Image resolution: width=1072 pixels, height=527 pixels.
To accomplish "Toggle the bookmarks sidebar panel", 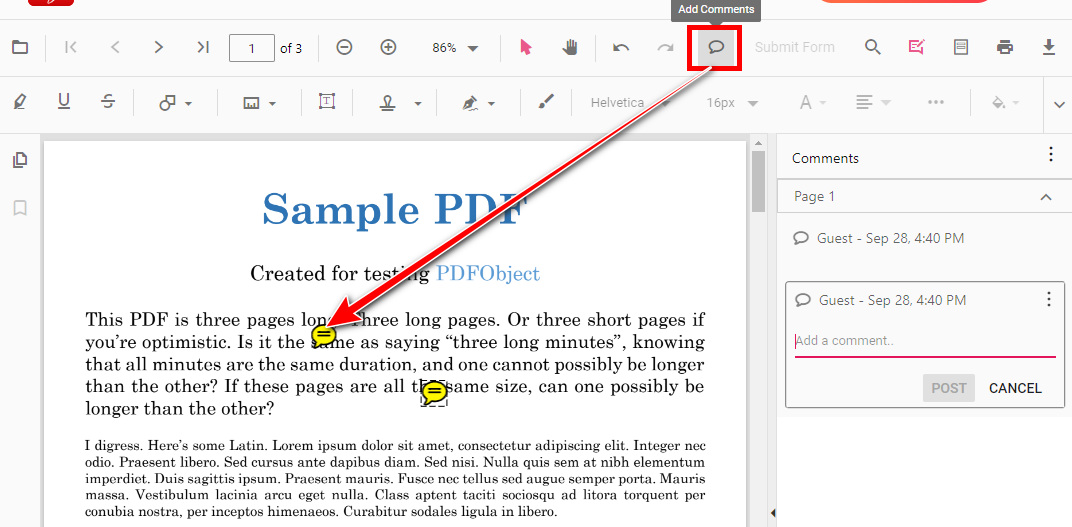I will click(x=20, y=208).
